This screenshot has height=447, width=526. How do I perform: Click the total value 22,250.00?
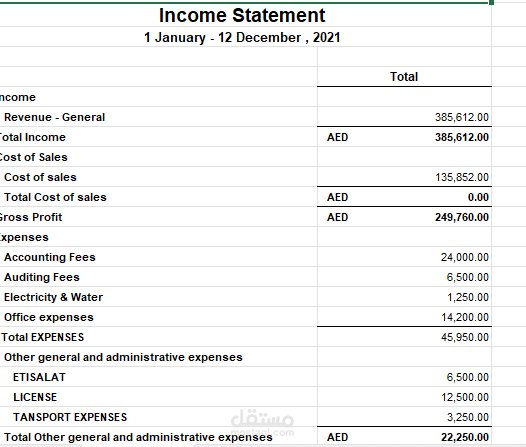465,437
